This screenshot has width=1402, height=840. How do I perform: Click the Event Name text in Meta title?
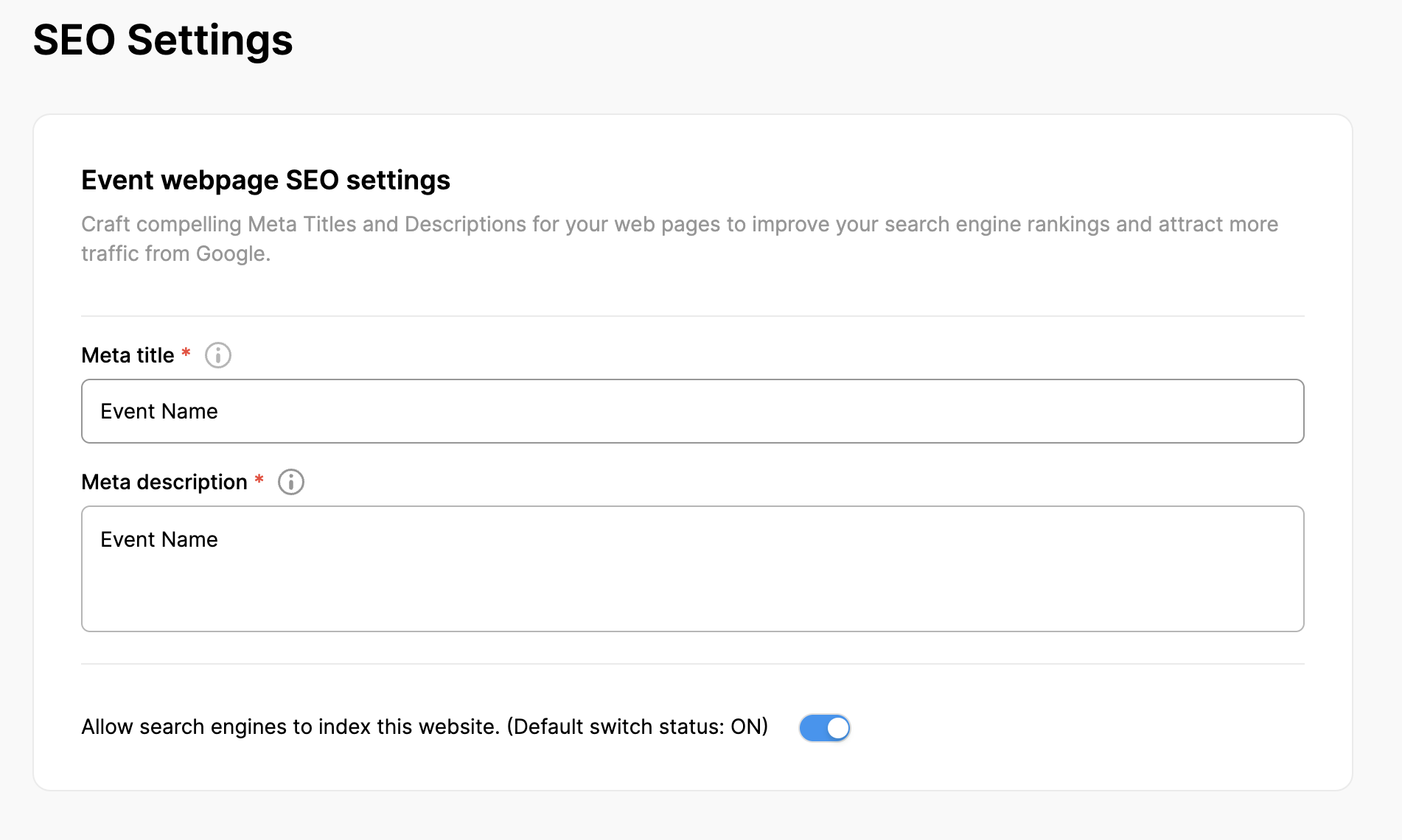click(x=159, y=411)
